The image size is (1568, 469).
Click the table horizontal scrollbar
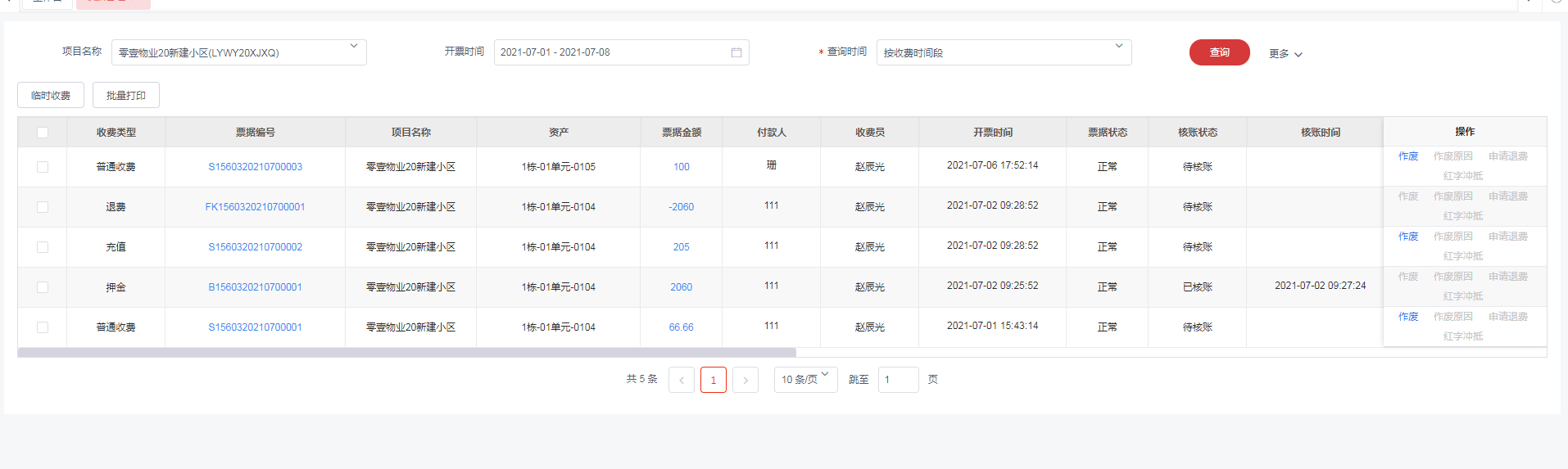coord(407,353)
